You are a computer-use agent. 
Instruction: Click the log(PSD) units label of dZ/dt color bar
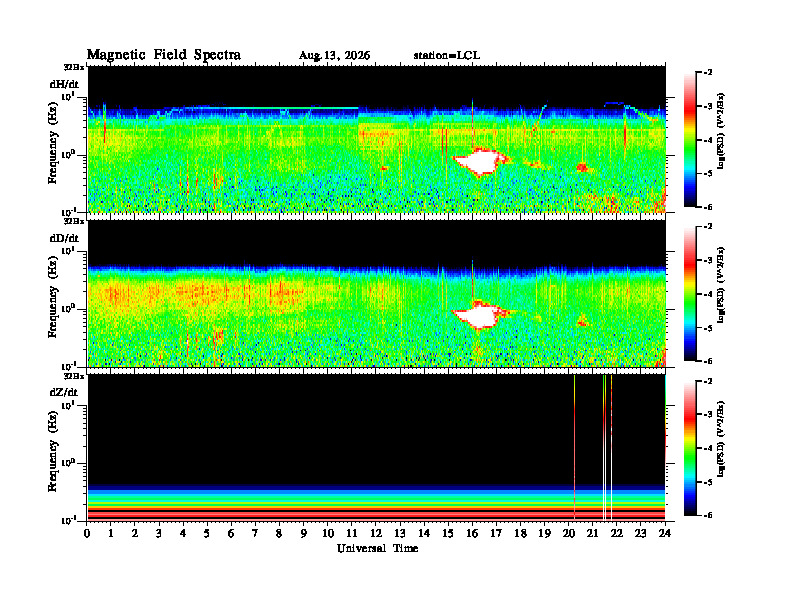coord(721,439)
